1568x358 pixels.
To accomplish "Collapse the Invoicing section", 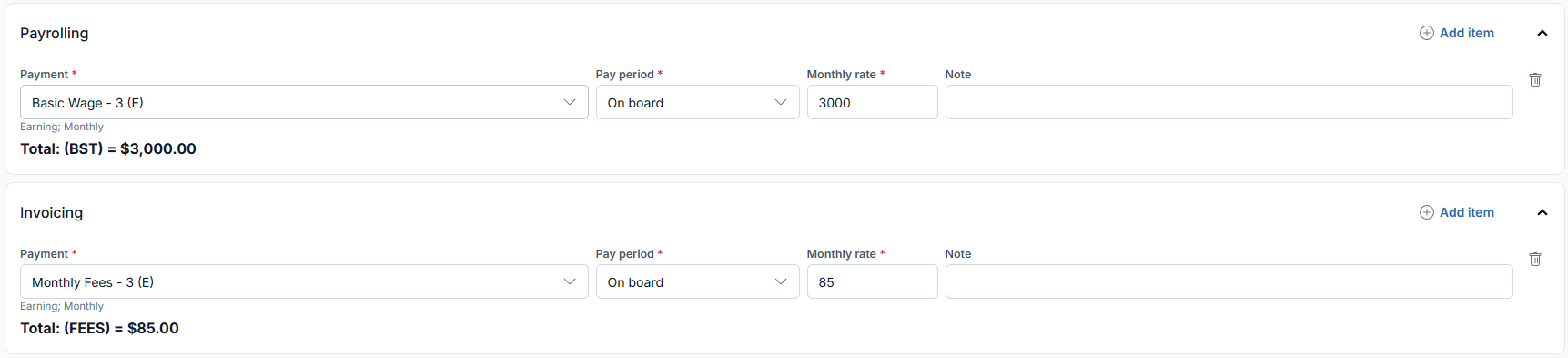I will 1542,212.
